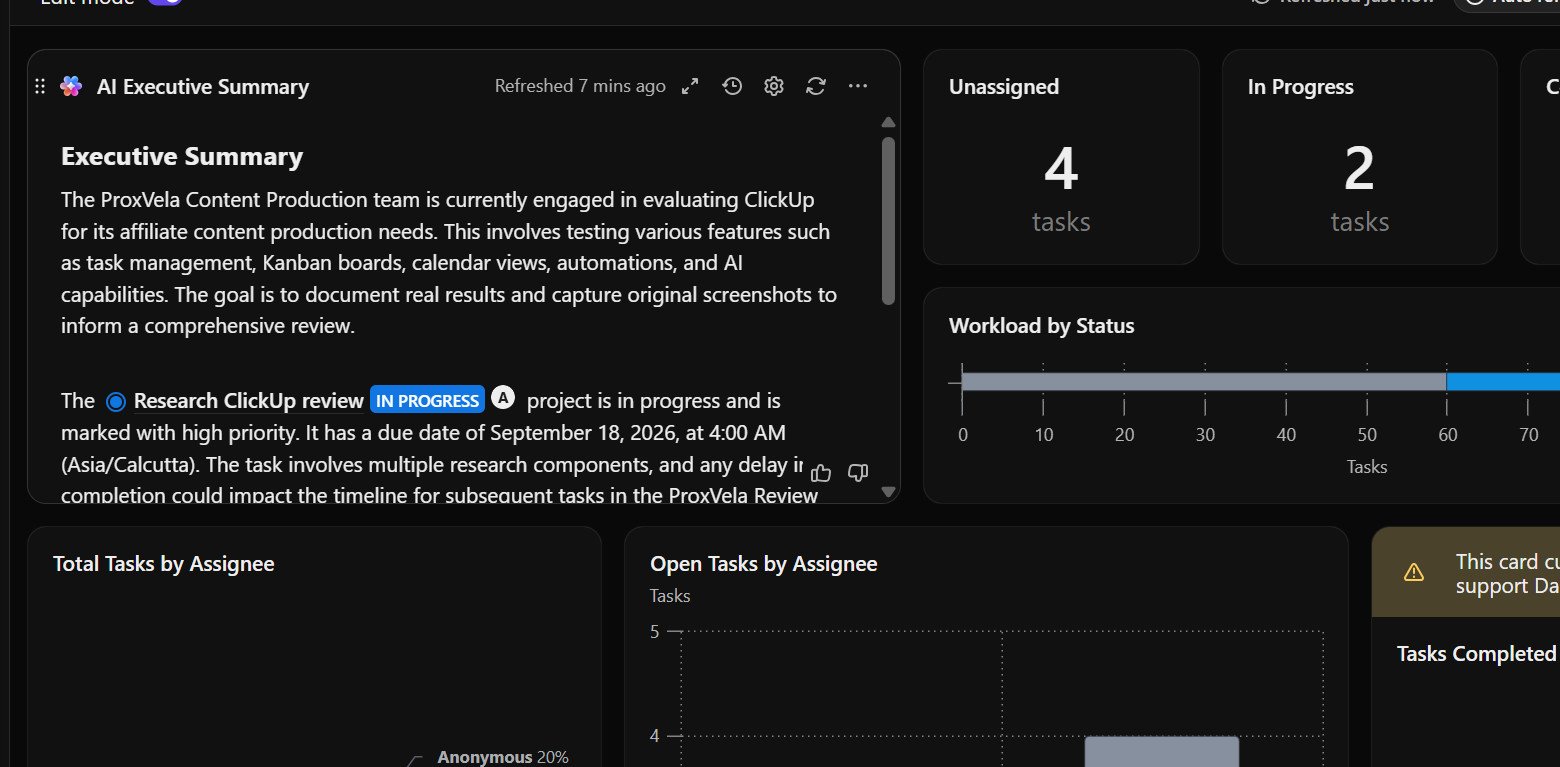This screenshot has width=1560, height=767.
Task: Open the AI Executive Summary more options menu
Action: pyautogui.click(x=858, y=87)
